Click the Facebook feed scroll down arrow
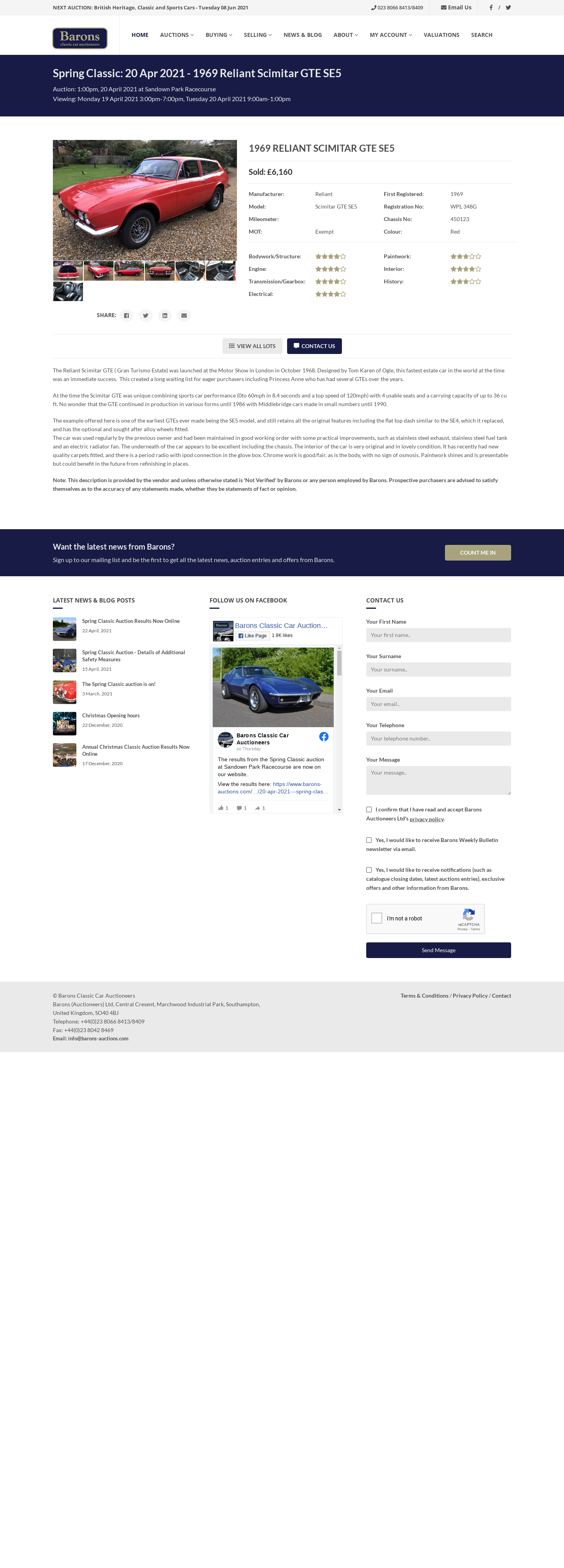Image resolution: width=564 pixels, height=1568 pixels. point(339,809)
